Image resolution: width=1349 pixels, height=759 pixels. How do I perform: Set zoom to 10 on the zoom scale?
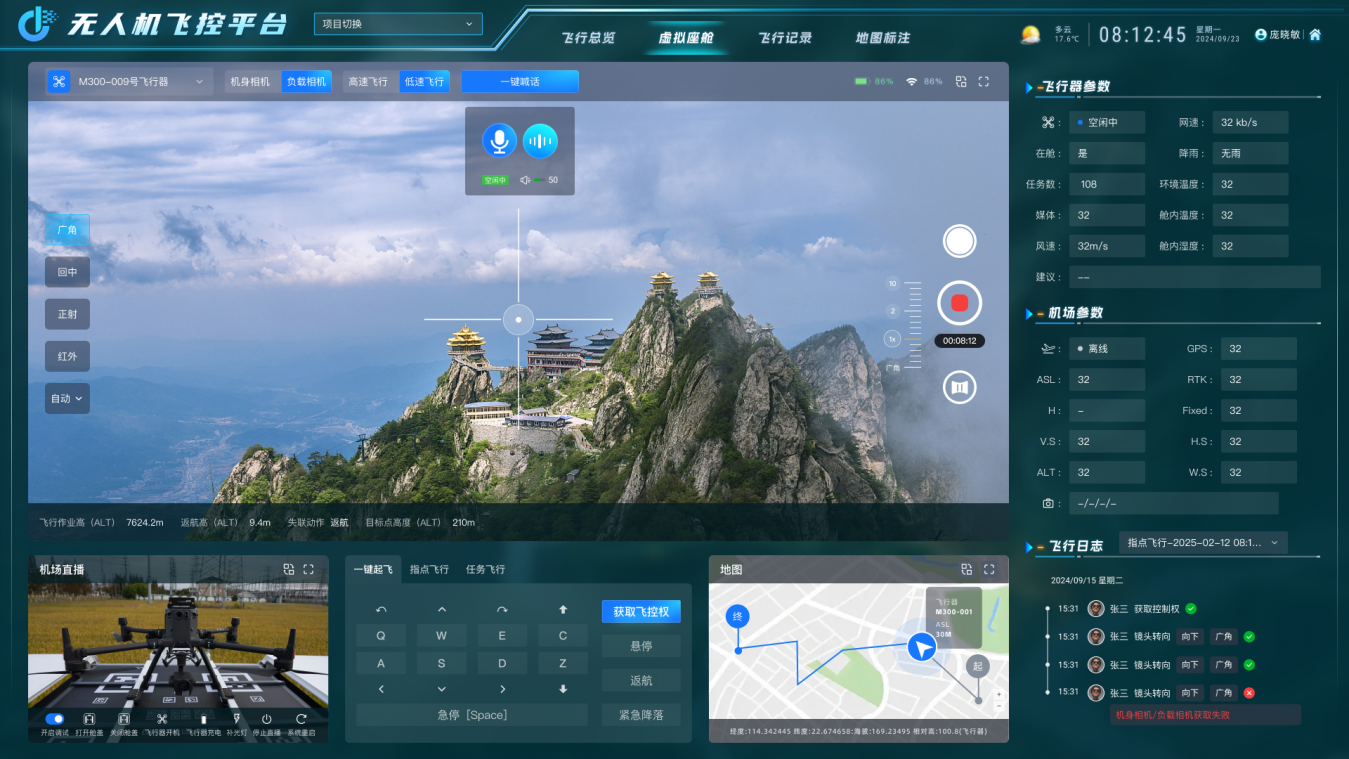click(893, 284)
